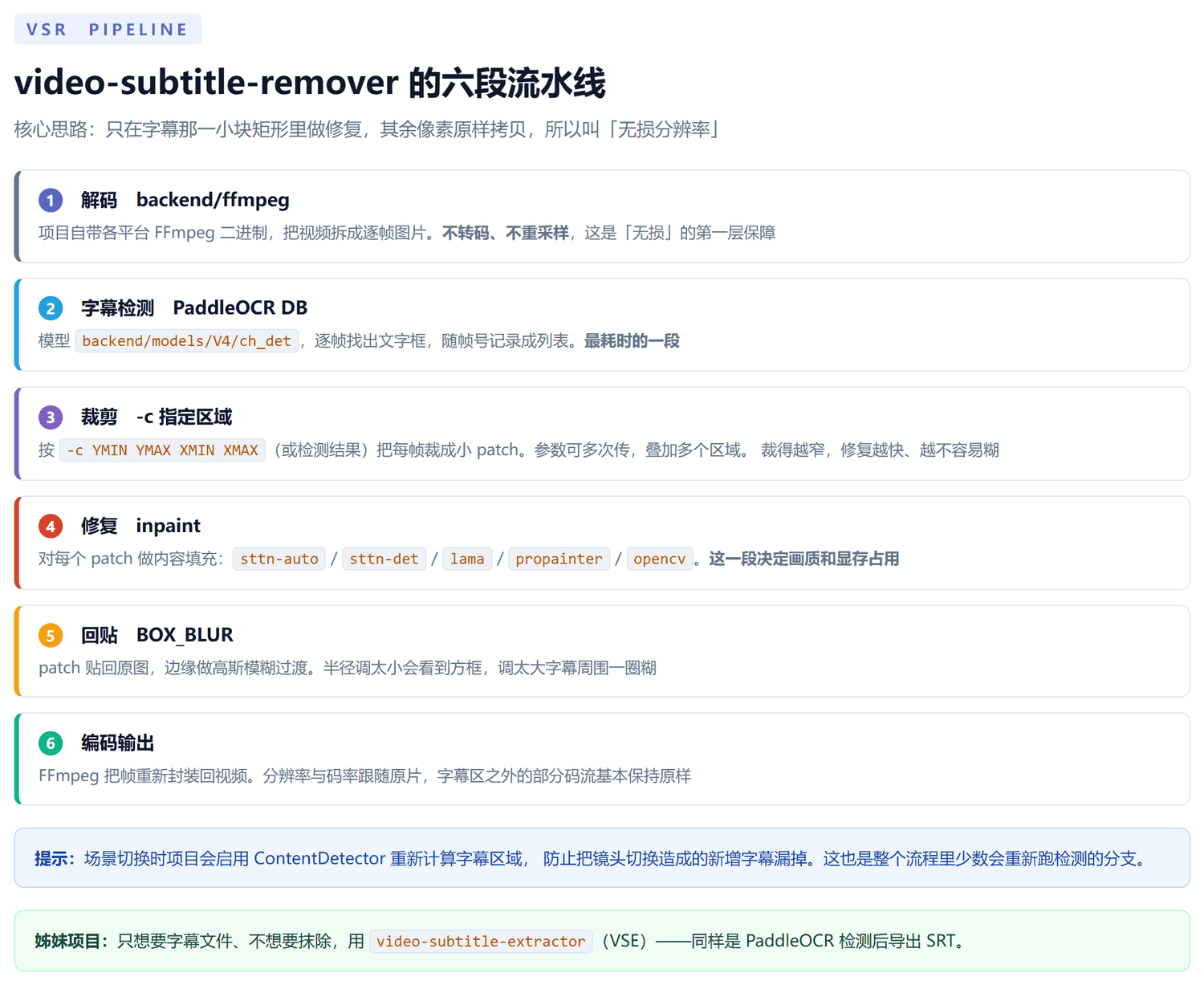The image size is (1204, 985).
Task: Click the "sttn-auto" code chip
Action: (x=279, y=559)
